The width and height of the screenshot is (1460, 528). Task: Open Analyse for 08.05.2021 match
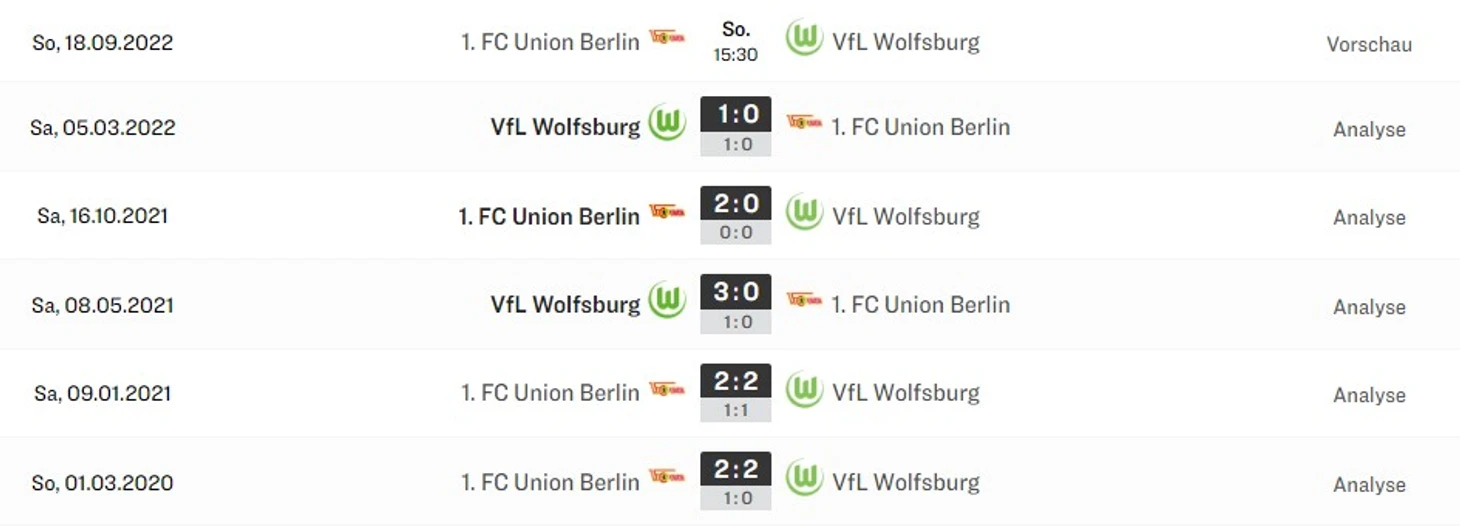point(1369,307)
